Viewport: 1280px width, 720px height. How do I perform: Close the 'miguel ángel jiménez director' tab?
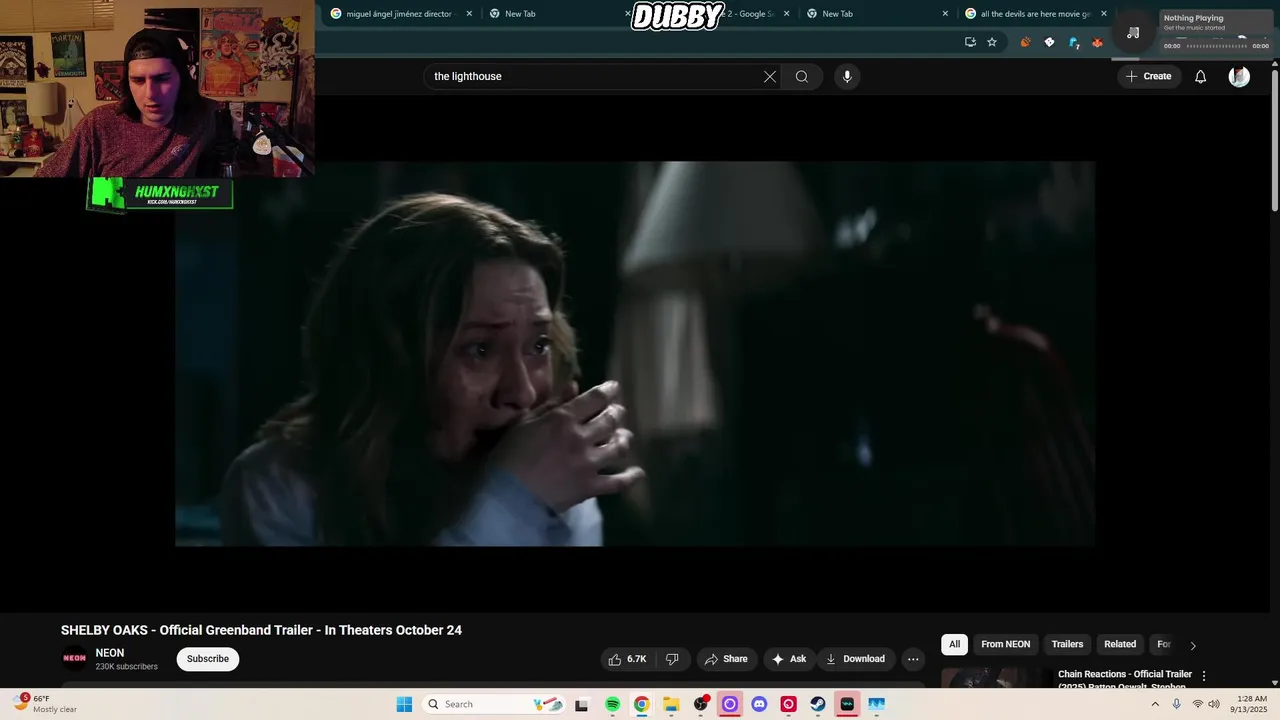point(469,14)
